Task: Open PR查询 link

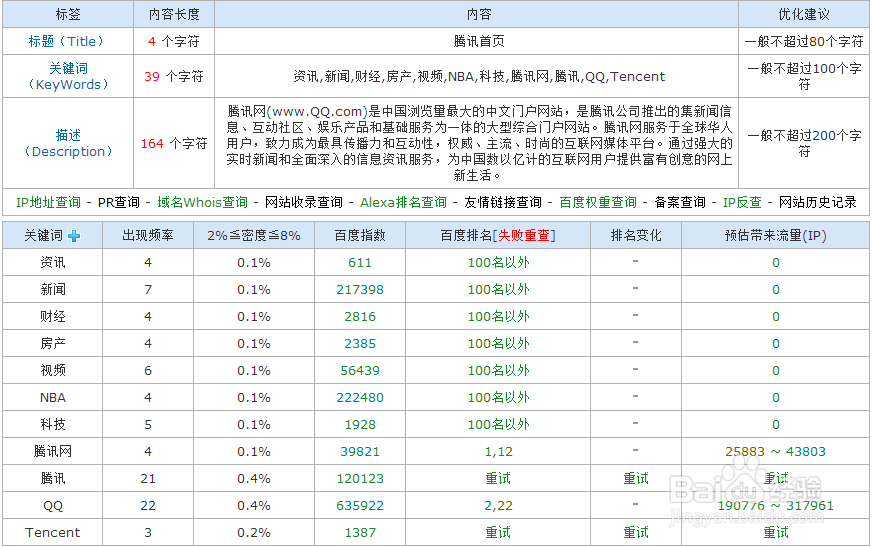Action: pos(118,202)
